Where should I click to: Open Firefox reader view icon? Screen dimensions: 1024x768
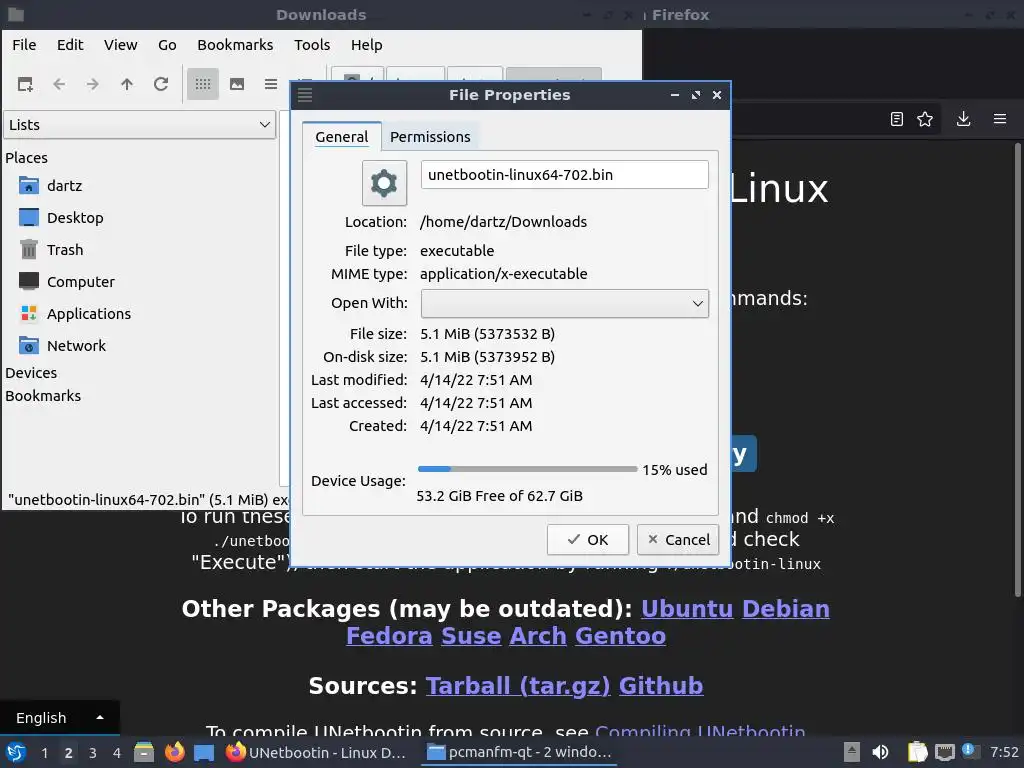pyautogui.click(x=897, y=119)
